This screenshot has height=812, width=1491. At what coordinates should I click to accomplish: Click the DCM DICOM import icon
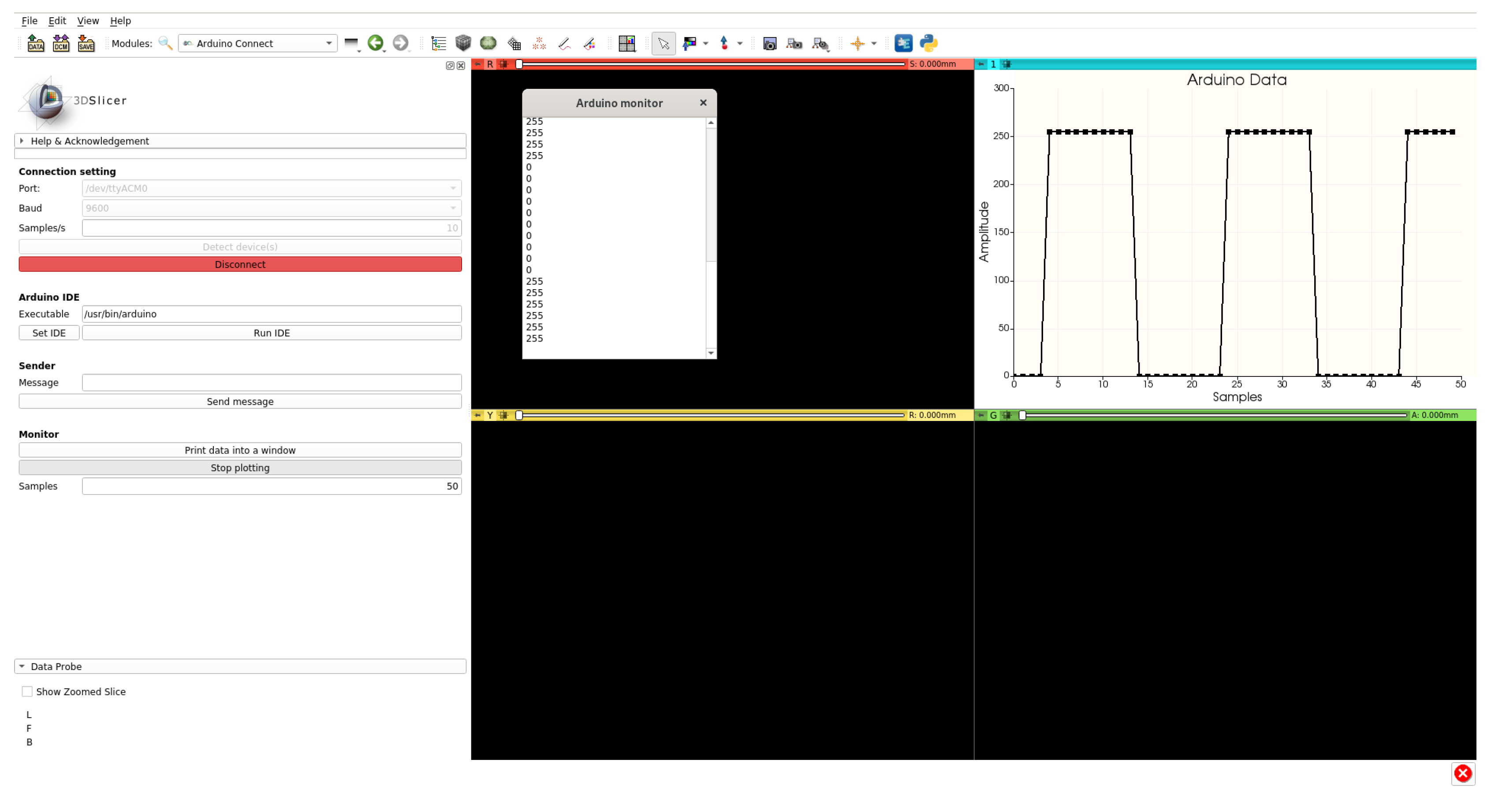click(61, 43)
